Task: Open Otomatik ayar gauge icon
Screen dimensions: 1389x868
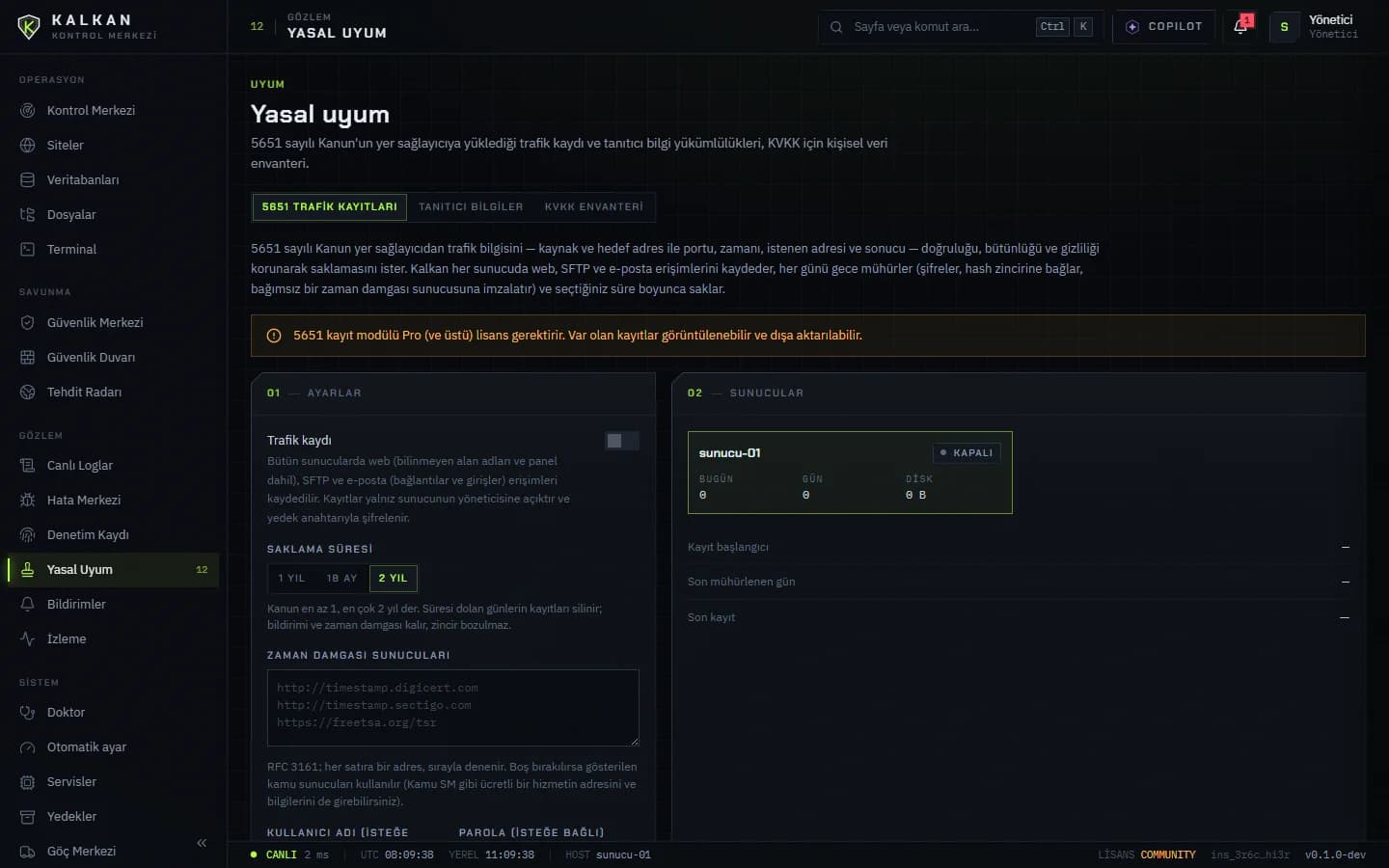Action: [x=27, y=746]
